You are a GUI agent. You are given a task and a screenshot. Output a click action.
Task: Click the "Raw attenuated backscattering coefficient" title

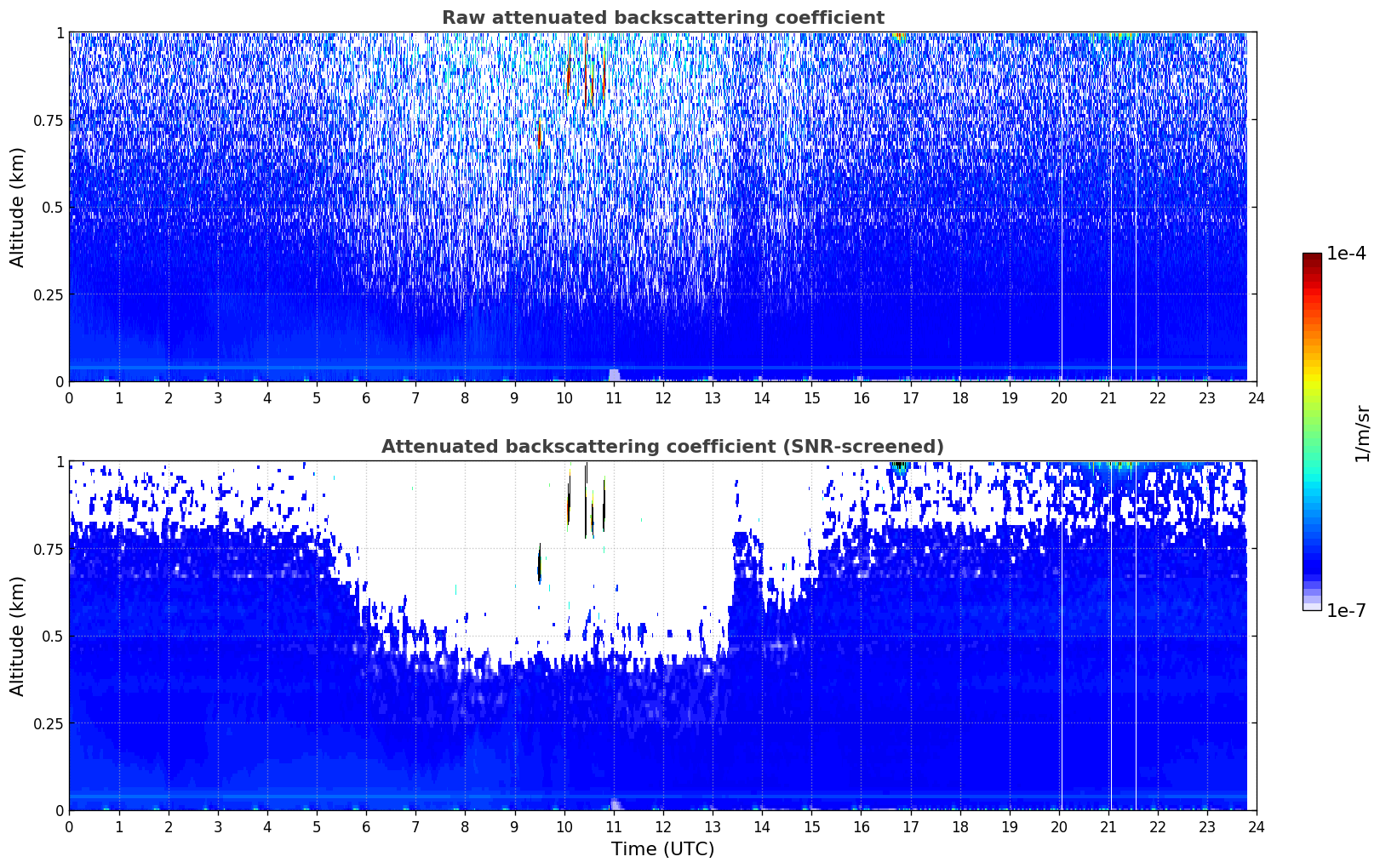pyautogui.click(x=662, y=18)
